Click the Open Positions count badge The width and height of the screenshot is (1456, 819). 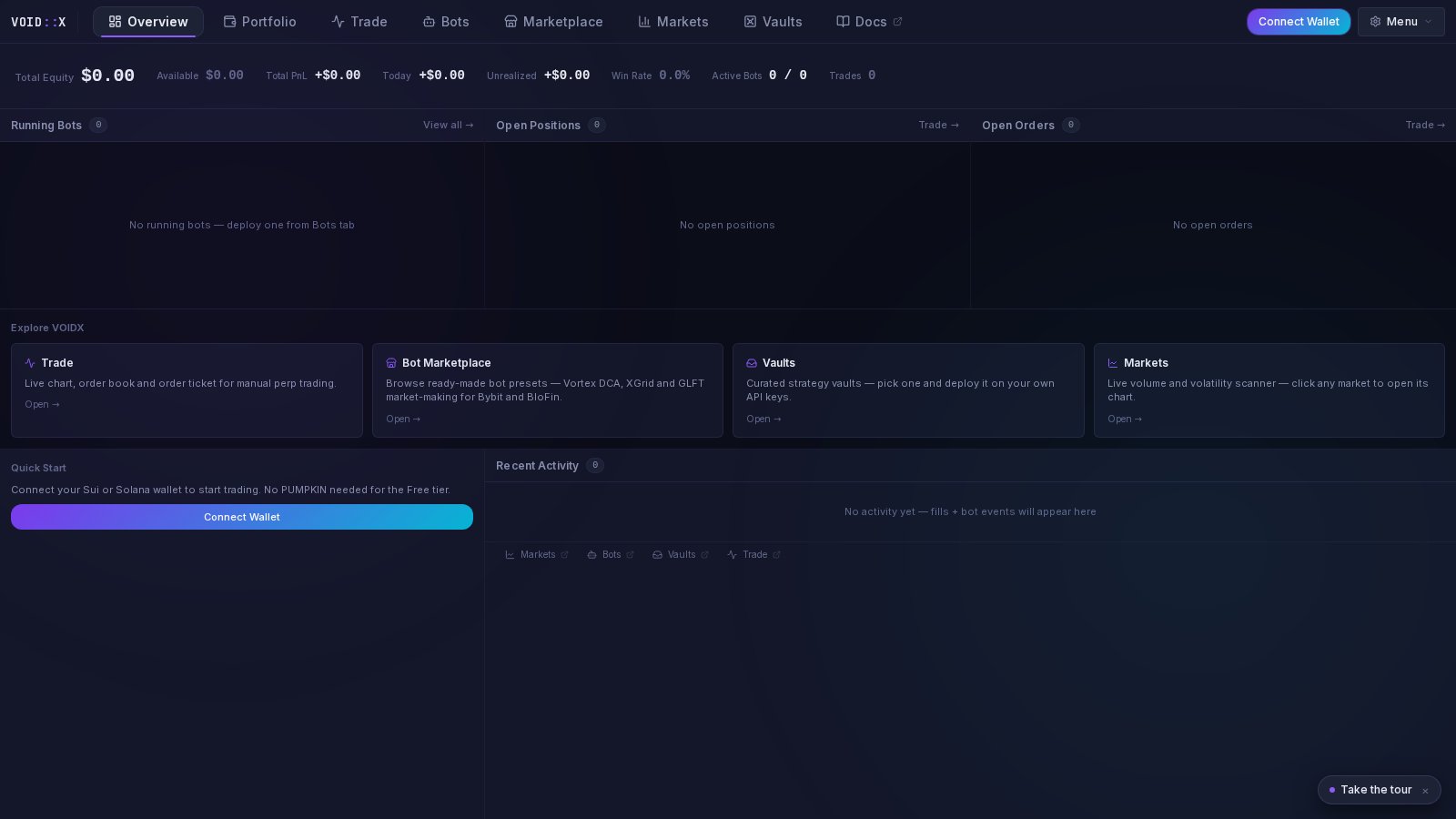pos(597,125)
